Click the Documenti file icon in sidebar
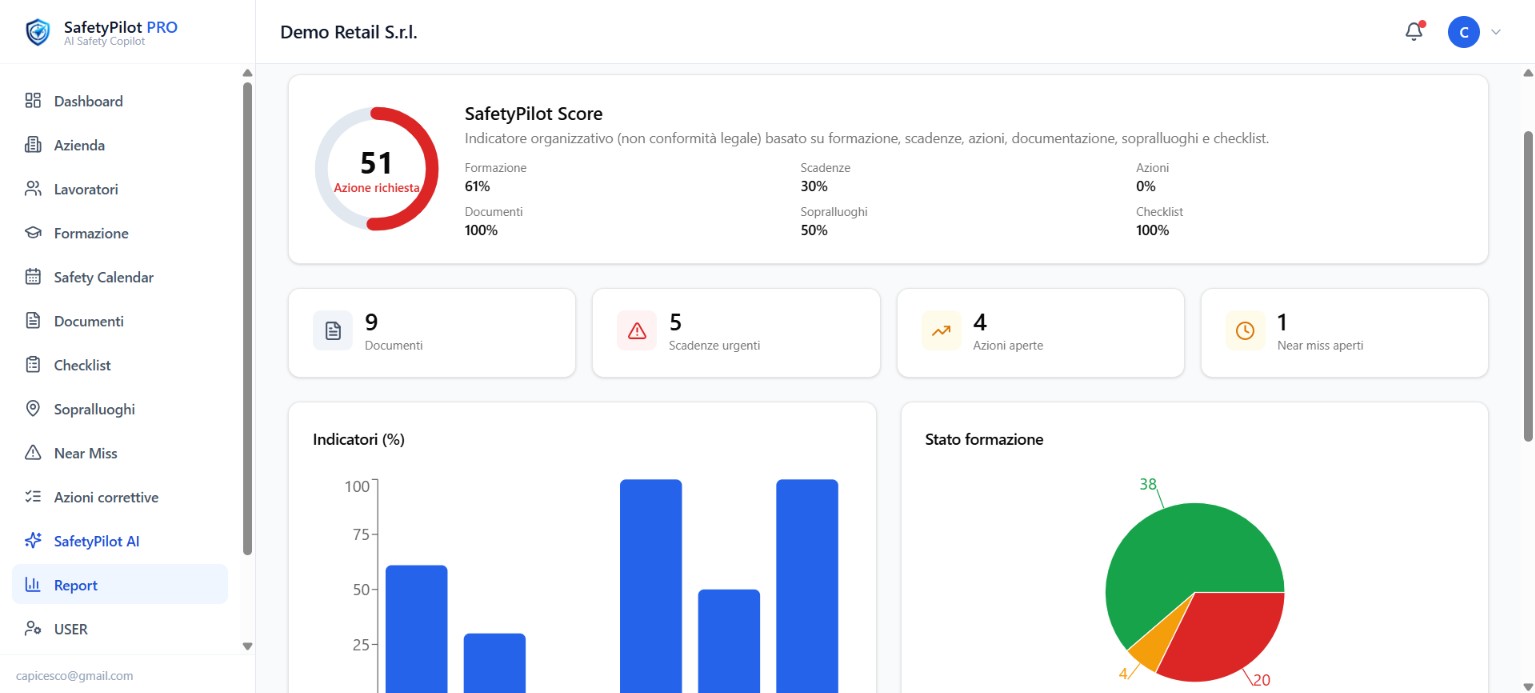 [33, 321]
